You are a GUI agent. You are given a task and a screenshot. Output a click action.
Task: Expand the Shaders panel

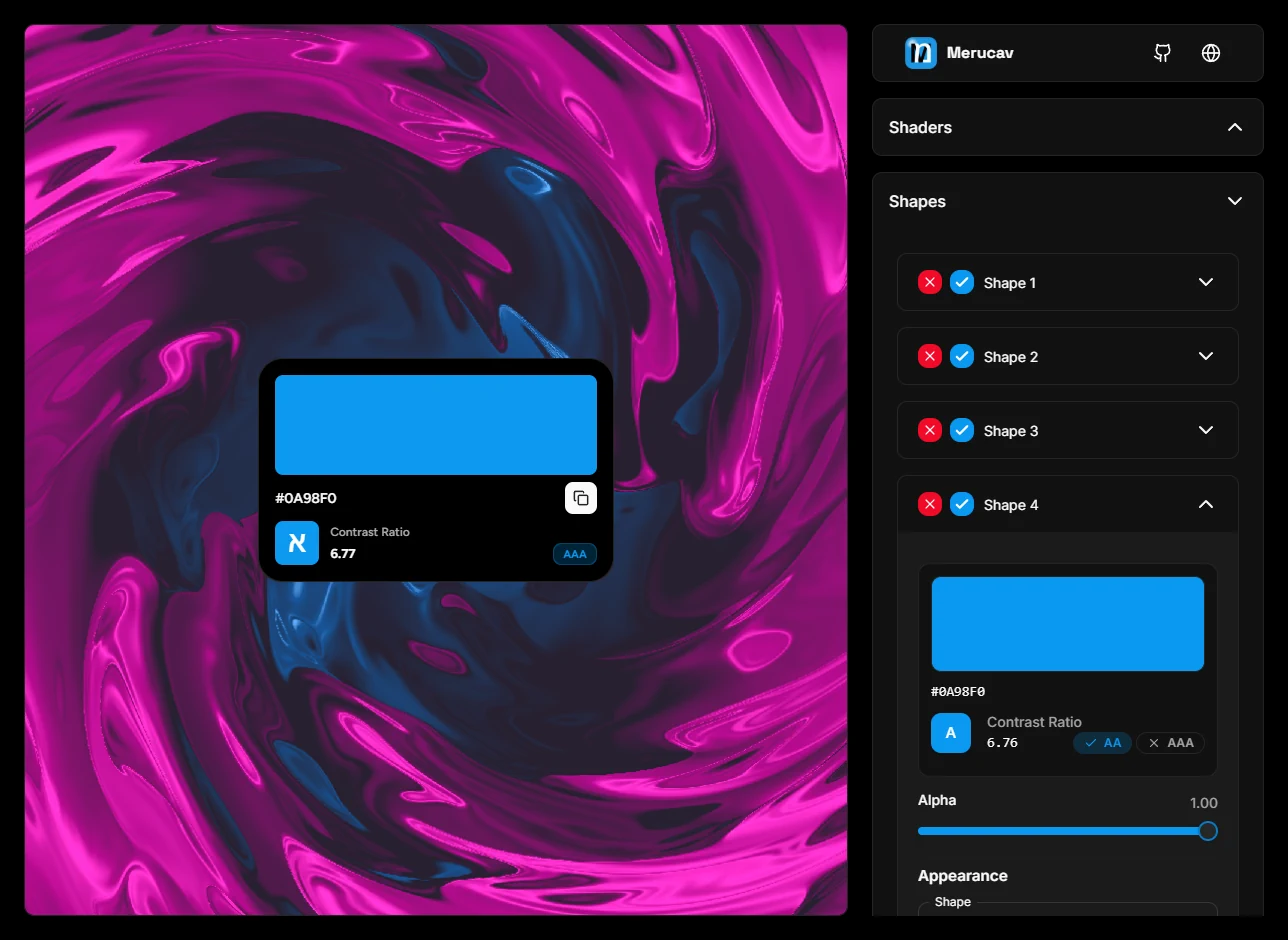click(x=1235, y=127)
